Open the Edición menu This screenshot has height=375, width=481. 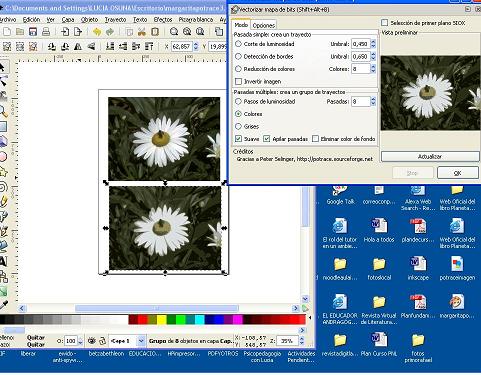31,20
